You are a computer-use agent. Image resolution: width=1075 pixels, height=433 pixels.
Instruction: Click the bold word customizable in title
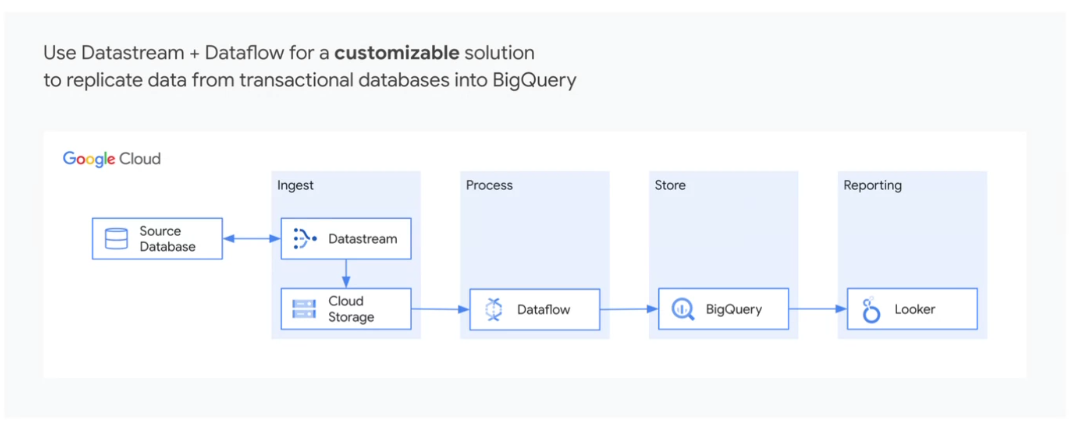(398, 53)
